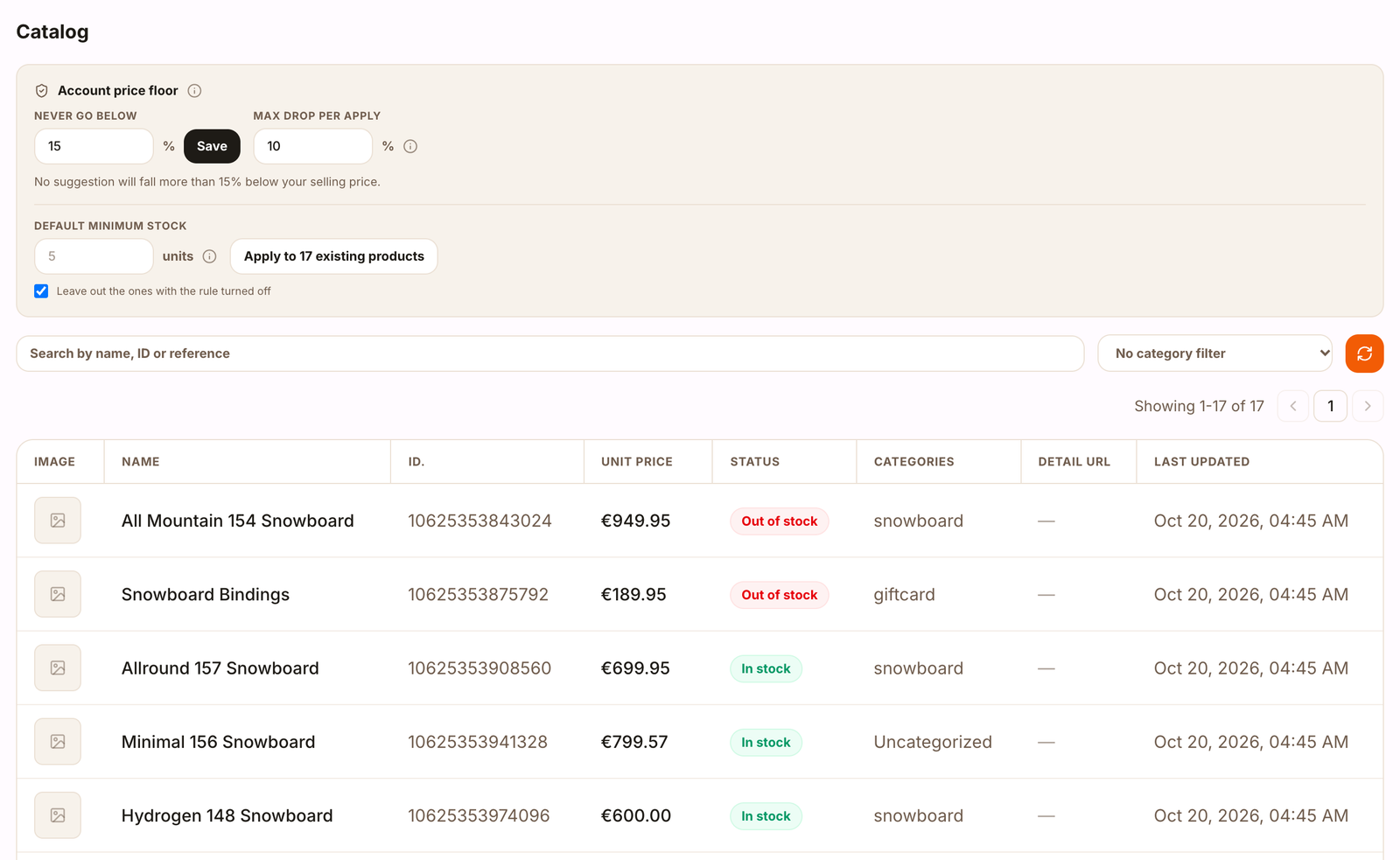The image size is (1400, 860).
Task: Click product ID 10625353843024
Action: (479, 521)
